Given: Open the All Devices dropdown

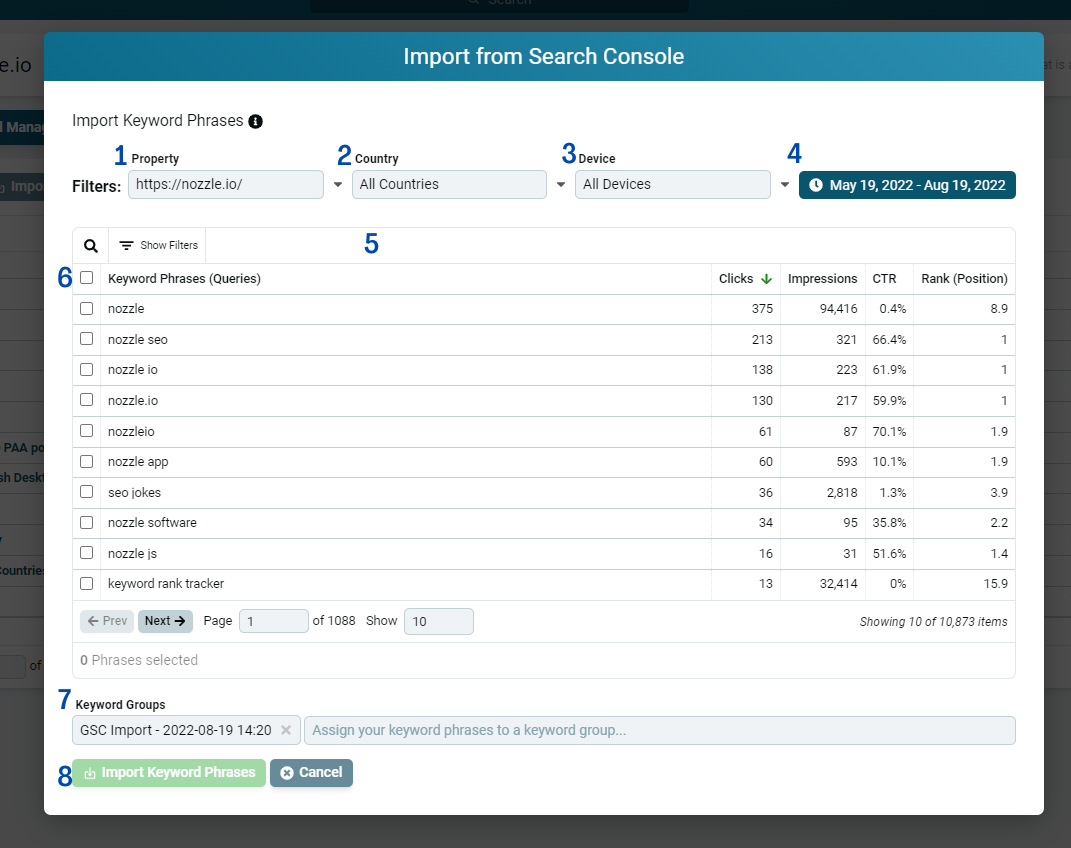Looking at the screenshot, I should pyautogui.click(x=673, y=184).
